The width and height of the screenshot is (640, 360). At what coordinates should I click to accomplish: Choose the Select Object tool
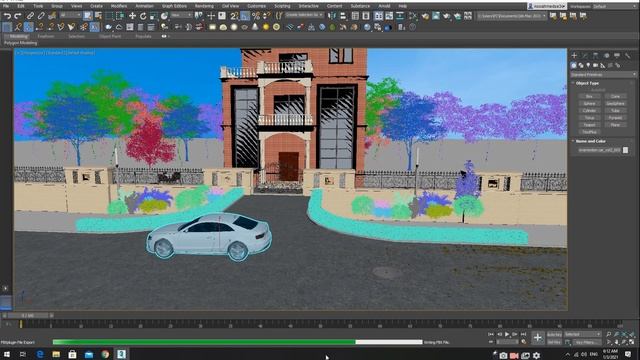tap(88, 16)
